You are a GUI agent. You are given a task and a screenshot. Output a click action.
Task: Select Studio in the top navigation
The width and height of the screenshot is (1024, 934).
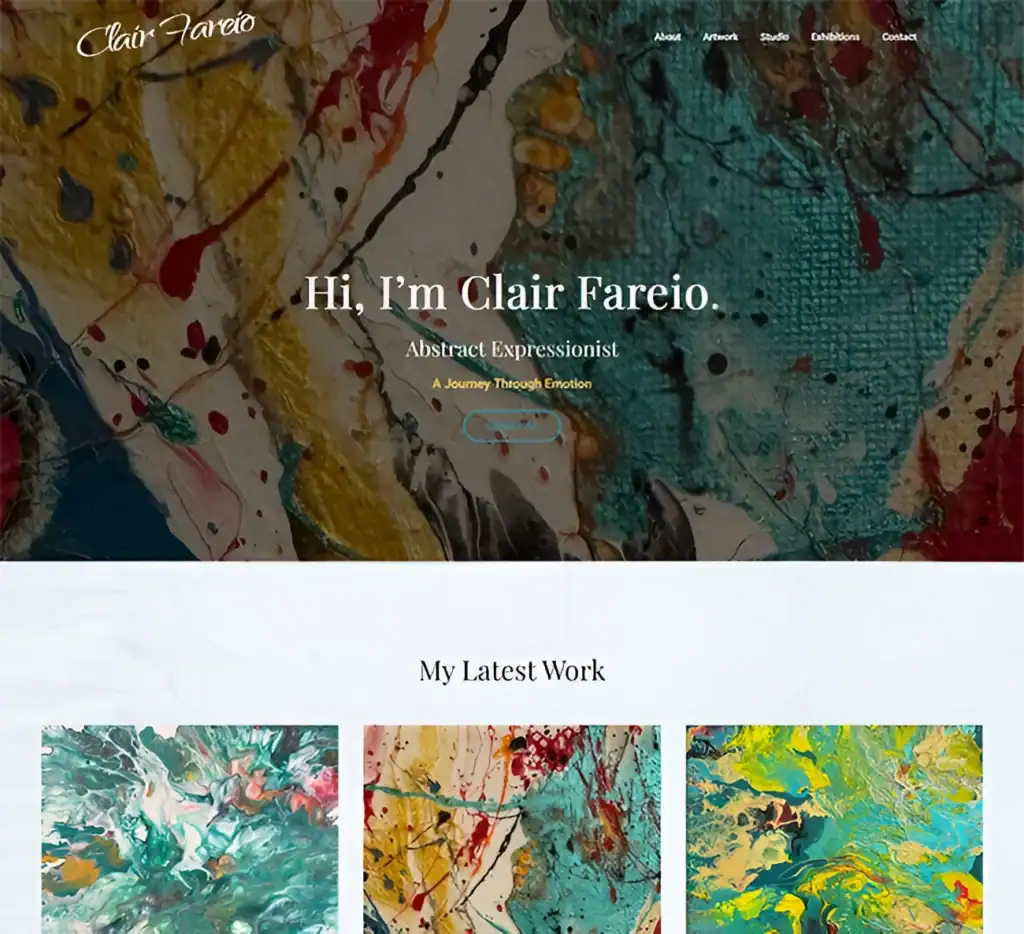click(x=775, y=37)
